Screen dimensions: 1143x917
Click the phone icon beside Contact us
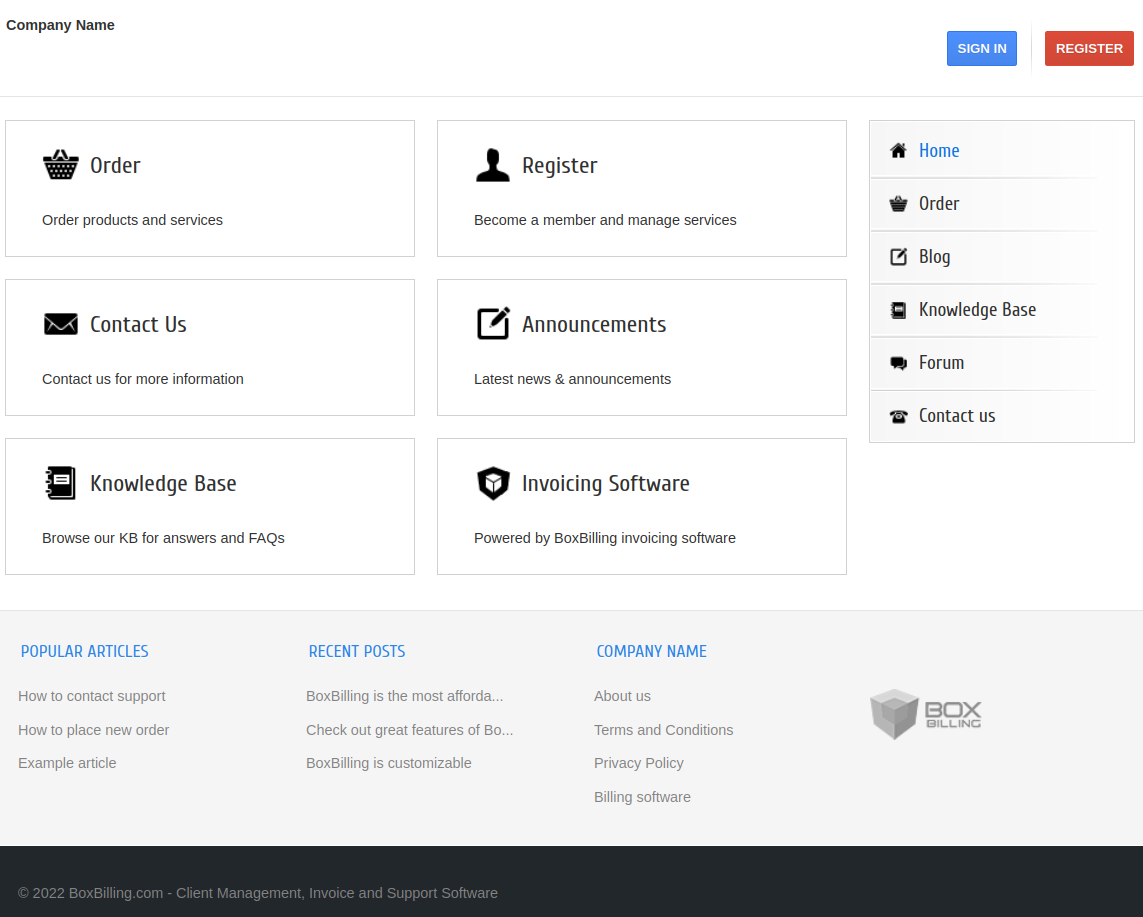point(897,415)
